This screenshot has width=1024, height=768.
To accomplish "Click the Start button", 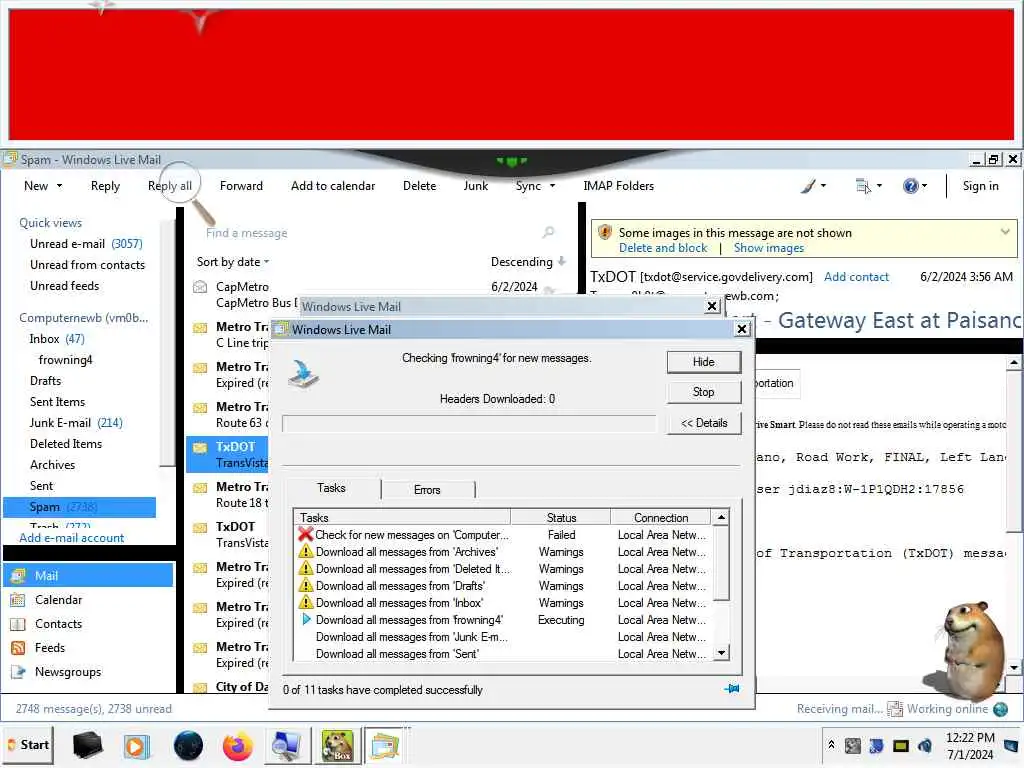I will click(27, 745).
